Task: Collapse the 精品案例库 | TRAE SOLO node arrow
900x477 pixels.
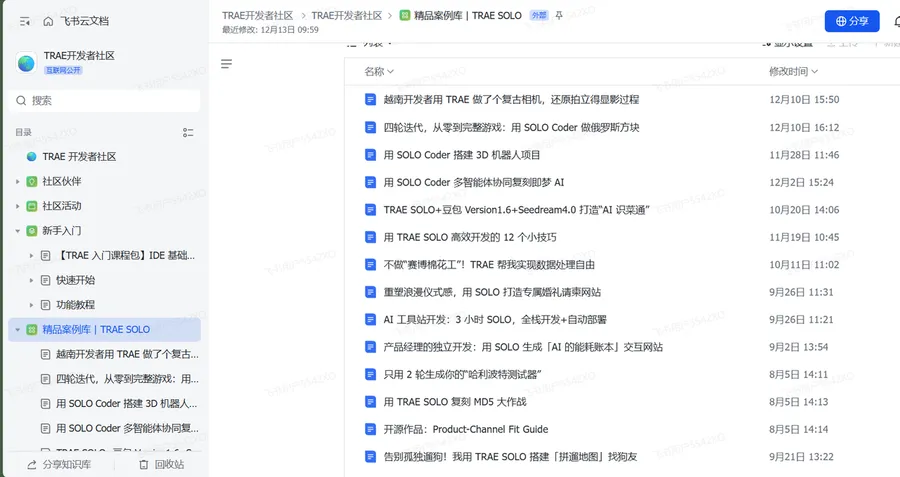Action: (x=17, y=329)
